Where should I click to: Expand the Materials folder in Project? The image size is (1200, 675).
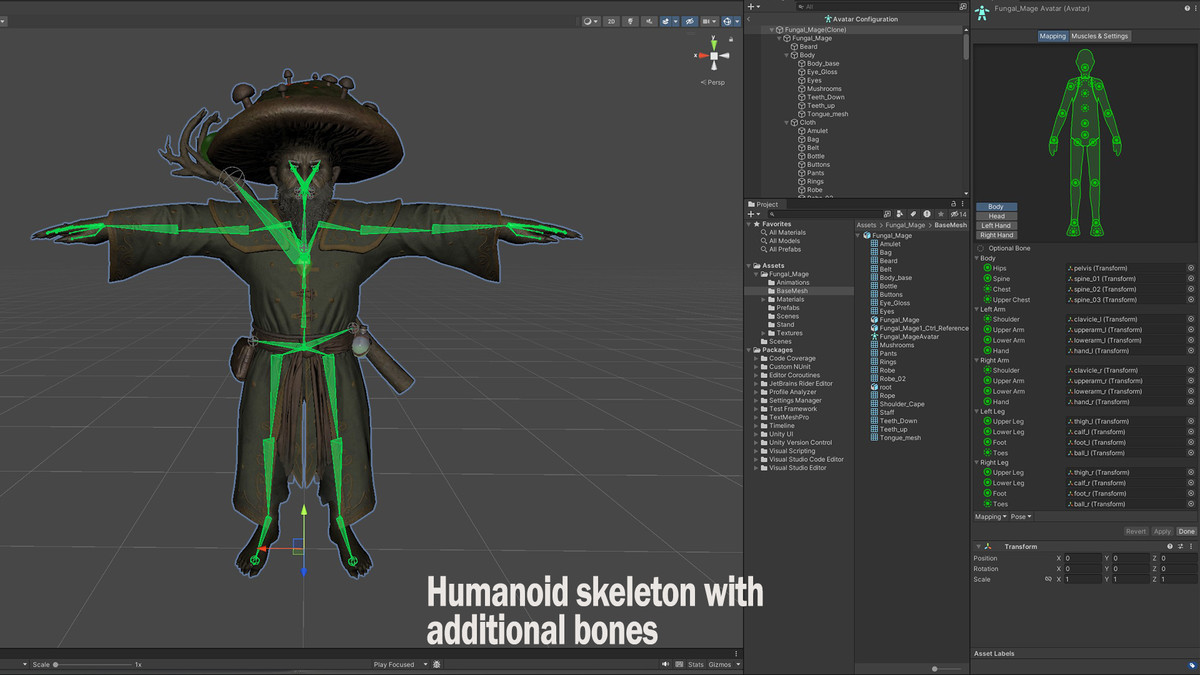tap(763, 300)
